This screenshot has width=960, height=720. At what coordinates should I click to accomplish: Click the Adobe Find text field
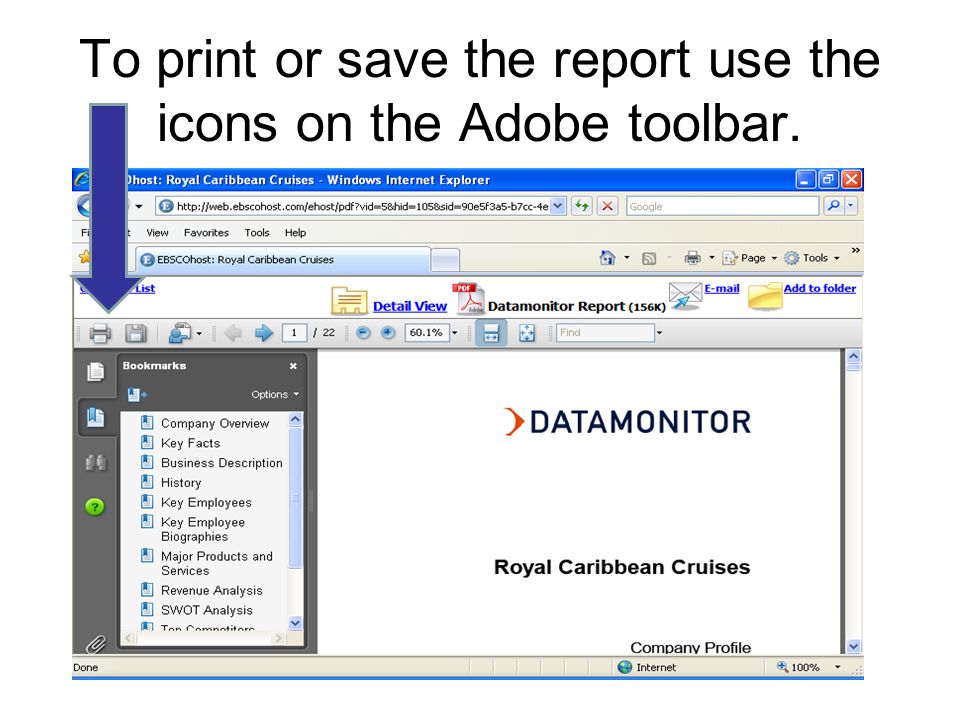pyautogui.click(x=605, y=332)
